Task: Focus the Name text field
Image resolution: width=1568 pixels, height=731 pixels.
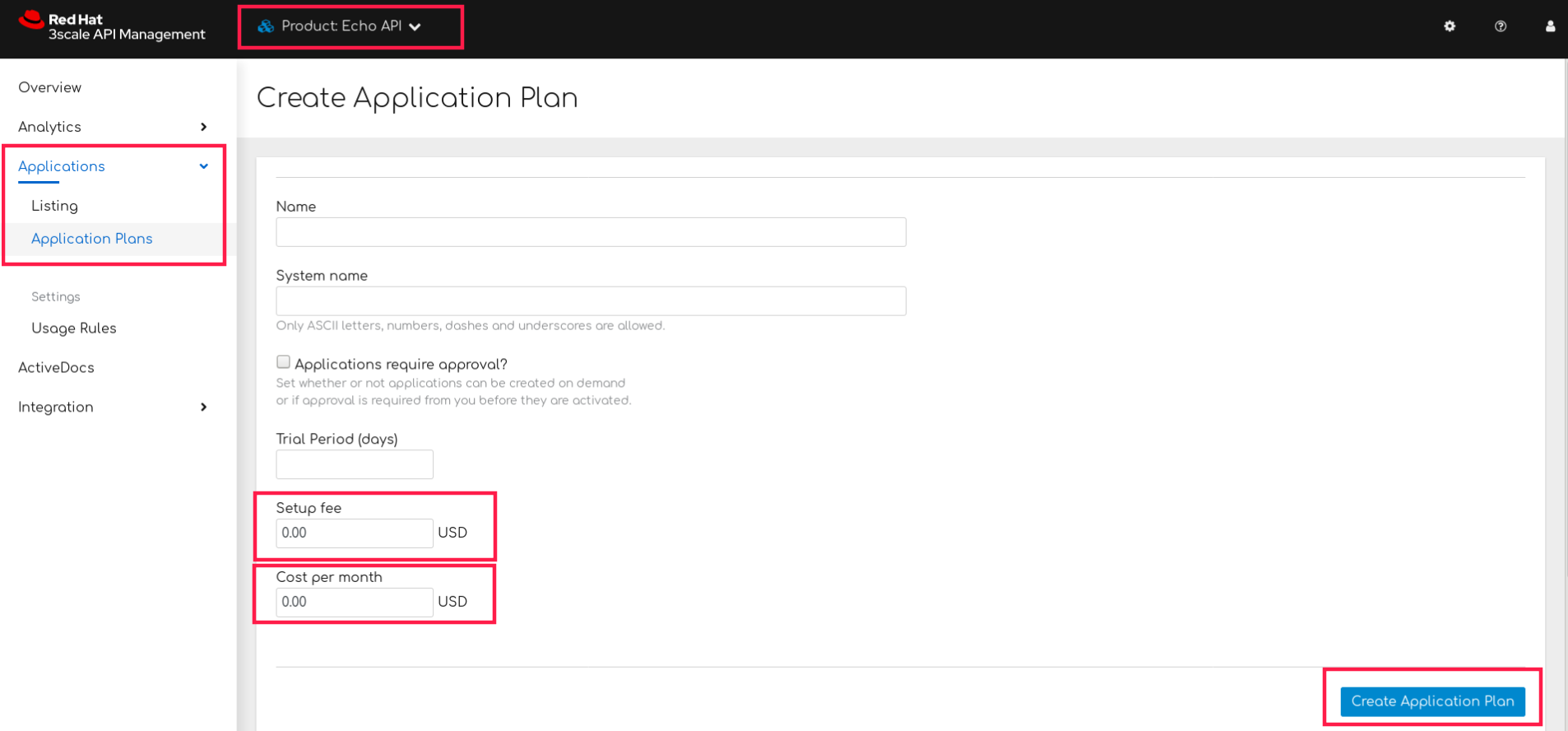Action: coord(591,232)
